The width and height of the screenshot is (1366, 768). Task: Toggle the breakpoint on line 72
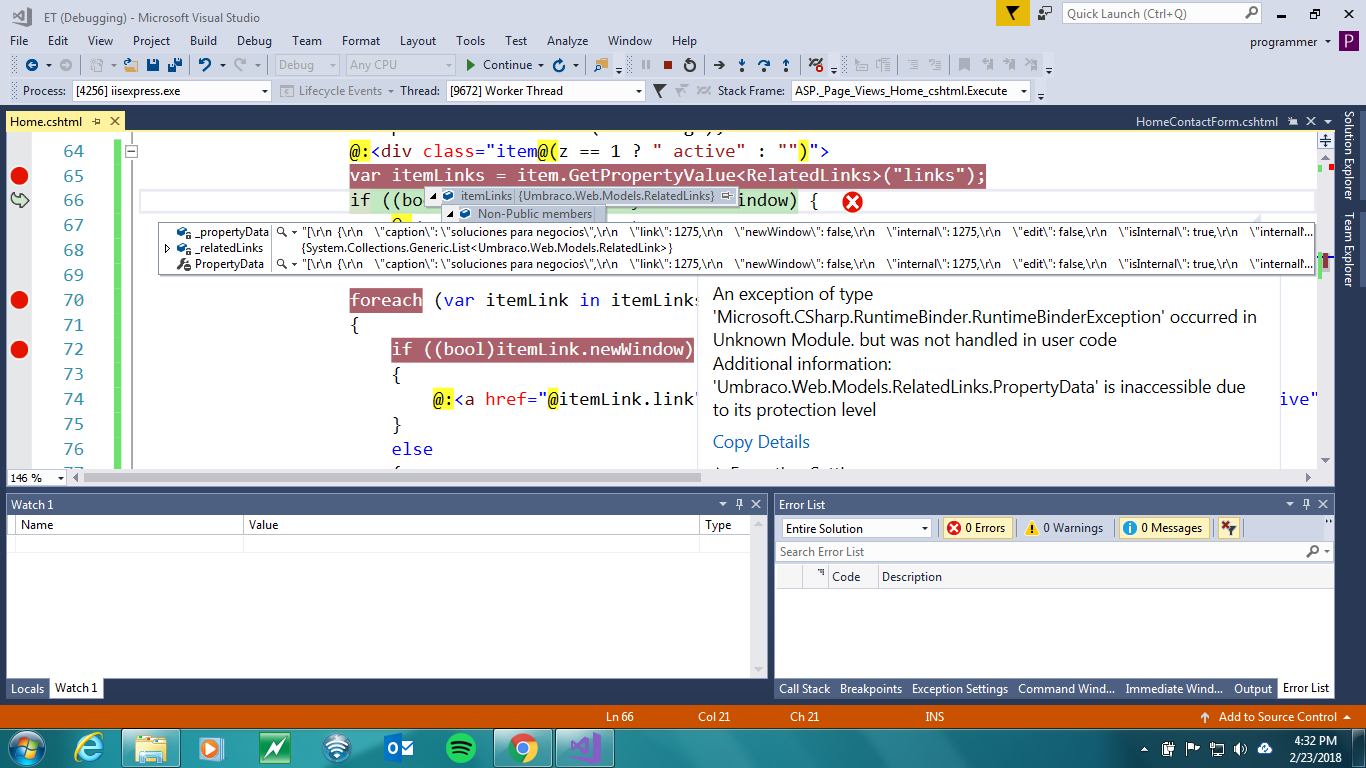(19, 349)
